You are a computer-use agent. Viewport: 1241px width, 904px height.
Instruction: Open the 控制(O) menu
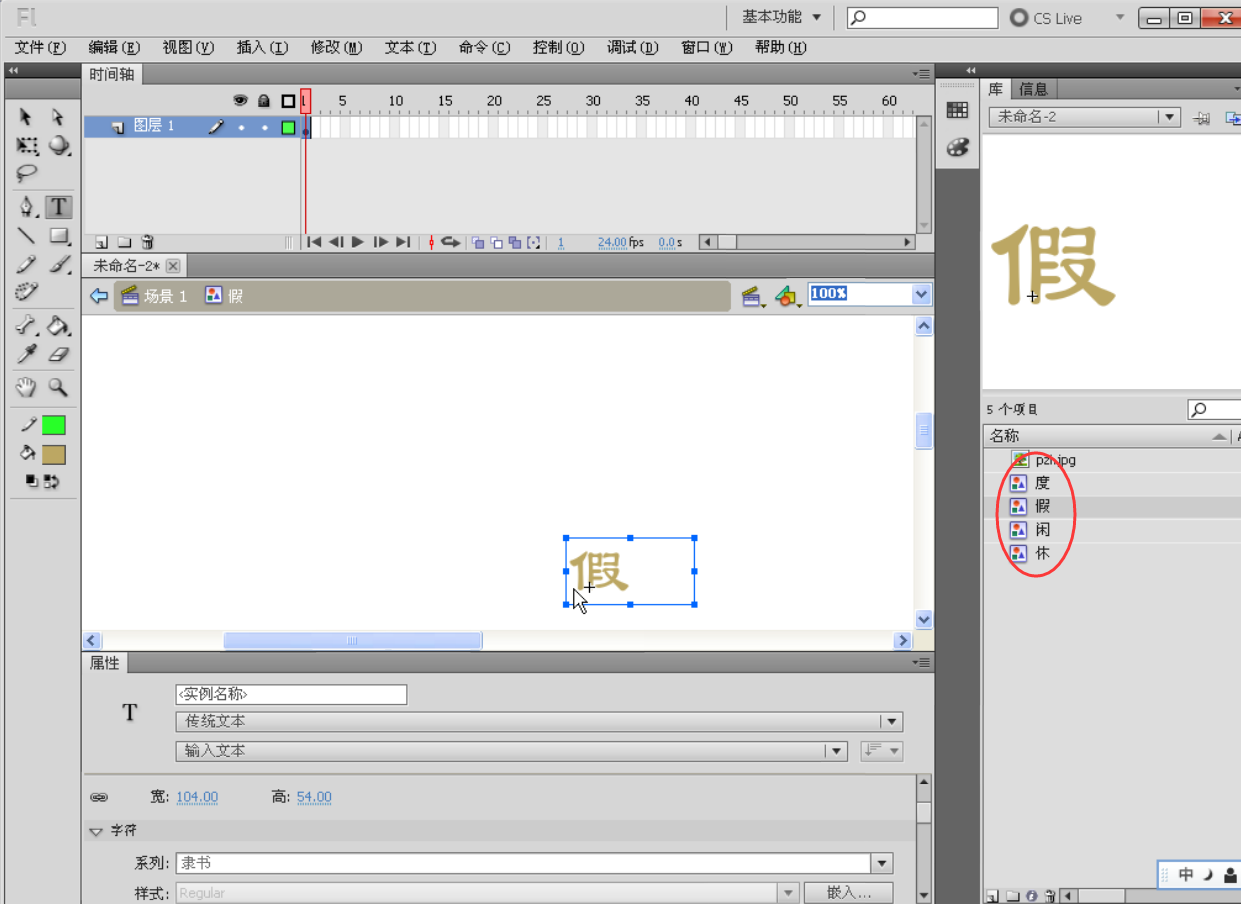558,47
